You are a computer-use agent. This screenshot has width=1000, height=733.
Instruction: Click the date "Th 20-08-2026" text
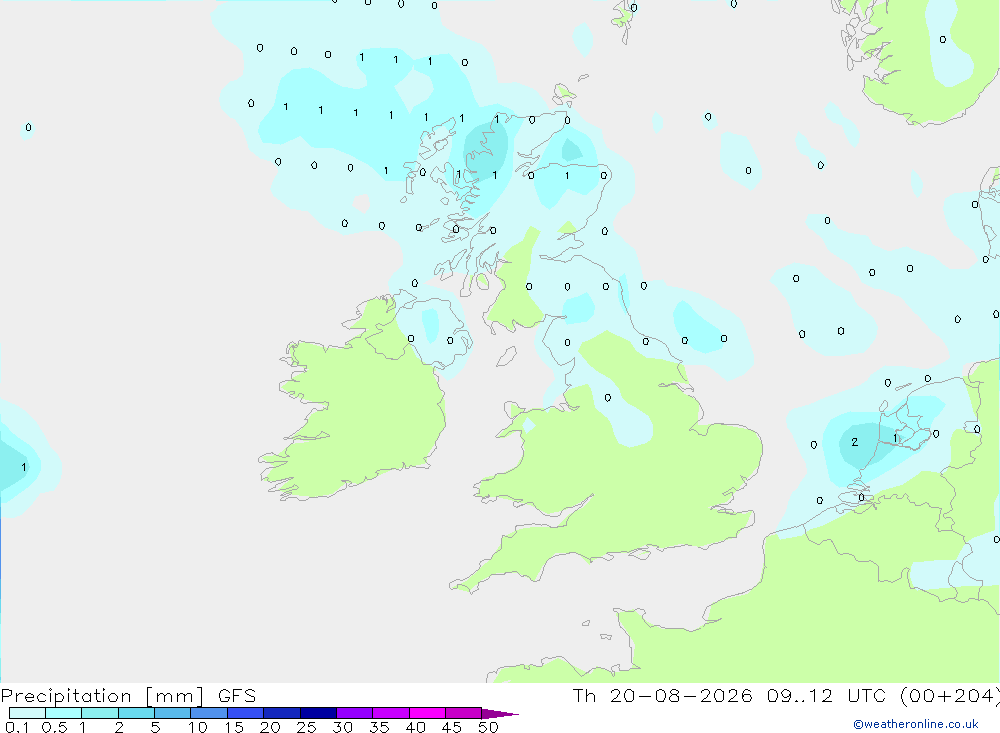[x=662, y=695]
